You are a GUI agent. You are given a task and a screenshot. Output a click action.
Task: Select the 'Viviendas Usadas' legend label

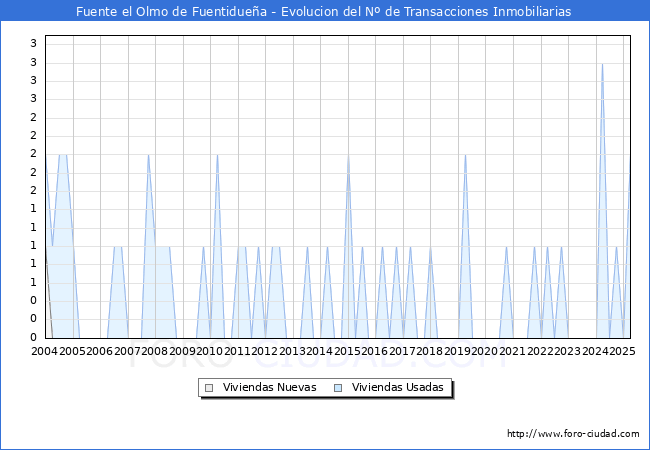398,387
